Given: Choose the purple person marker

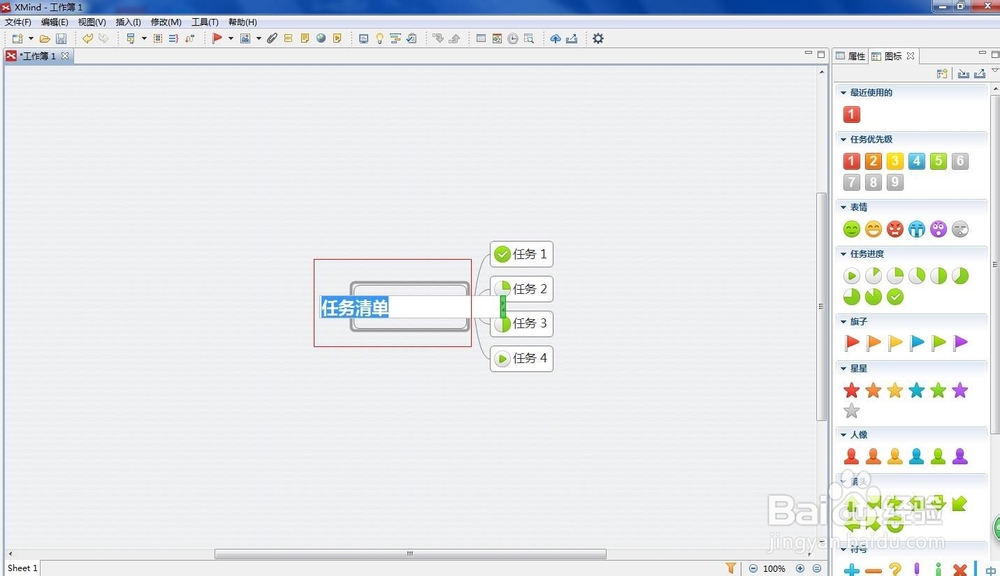Looking at the screenshot, I should coord(960,455).
